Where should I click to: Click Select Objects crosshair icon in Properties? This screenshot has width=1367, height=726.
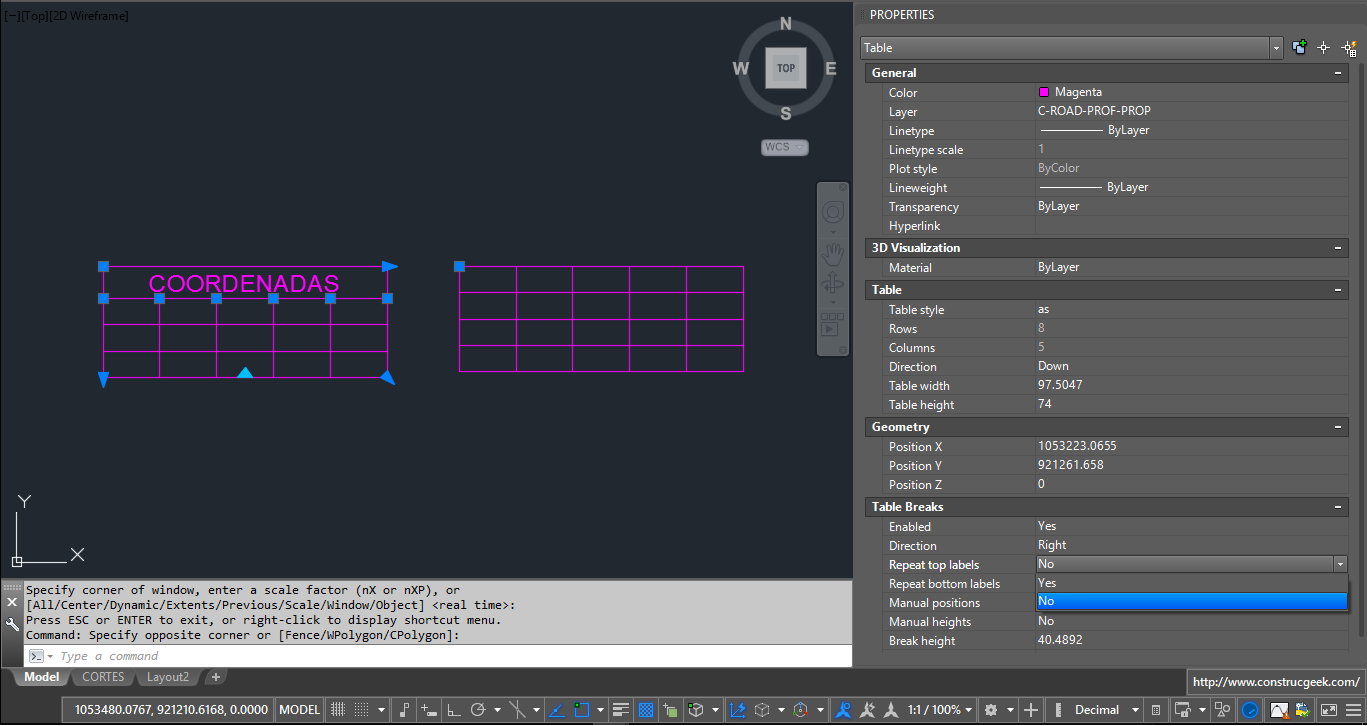[1324, 47]
